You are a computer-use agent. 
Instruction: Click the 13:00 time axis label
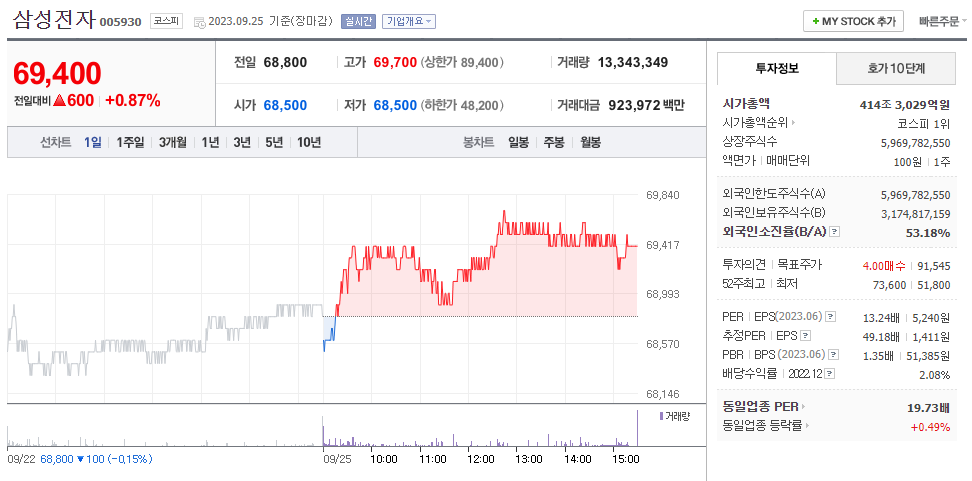(529, 459)
